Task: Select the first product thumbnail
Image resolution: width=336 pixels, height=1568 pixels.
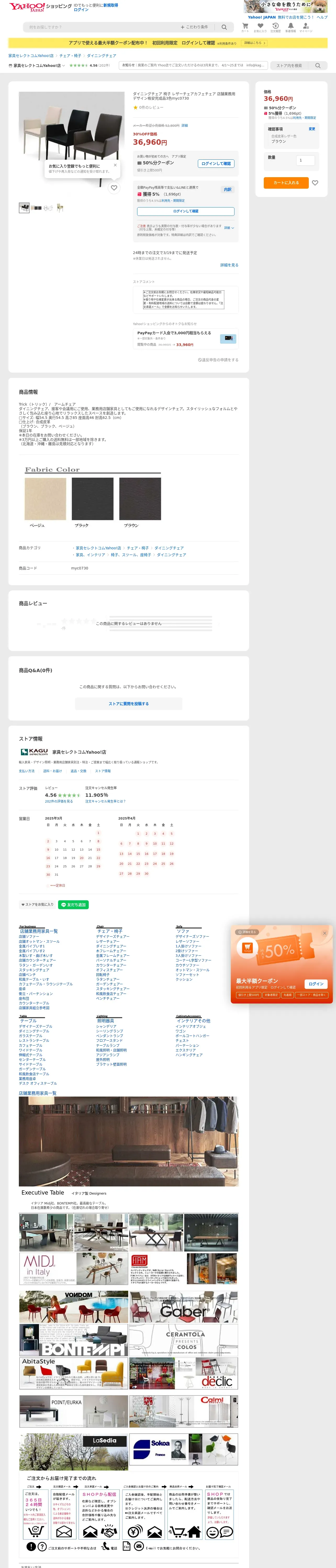Action: 24,207
